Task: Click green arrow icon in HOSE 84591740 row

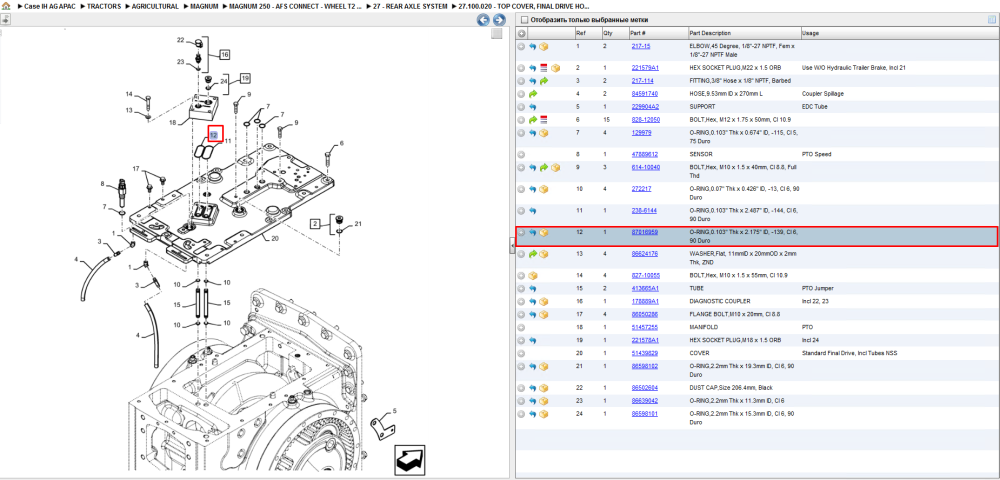Action: pyautogui.click(x=533, y=94)
